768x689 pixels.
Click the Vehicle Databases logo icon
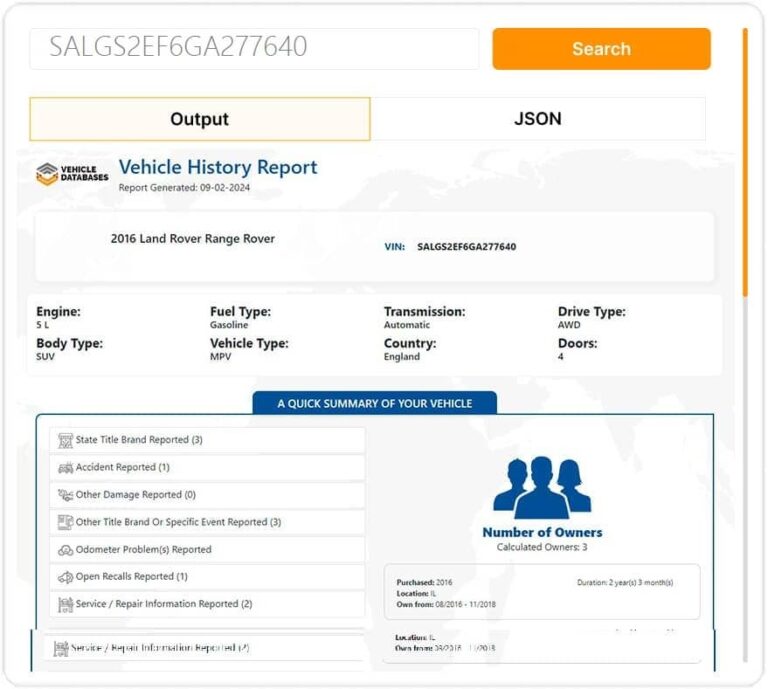[47, 174]
